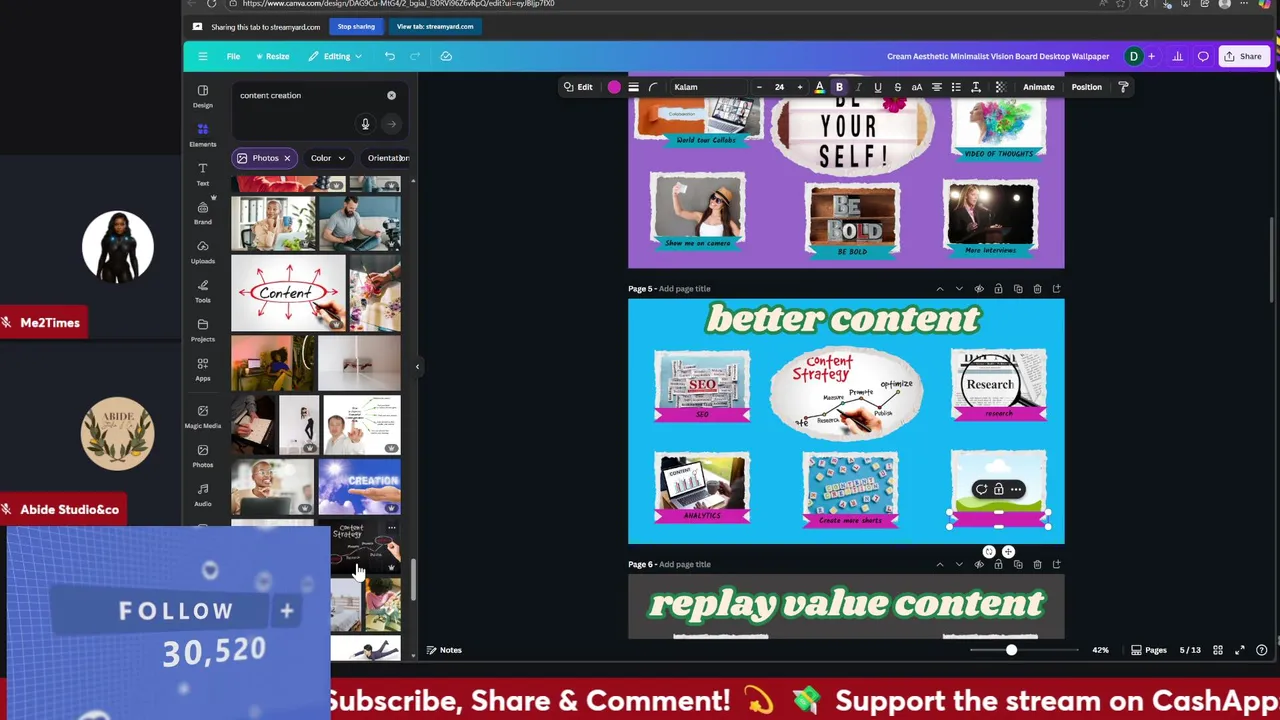The height and width of the screenshot is (720, 1280).
Task: Click the Animate button
Action: click(1038, 87)
